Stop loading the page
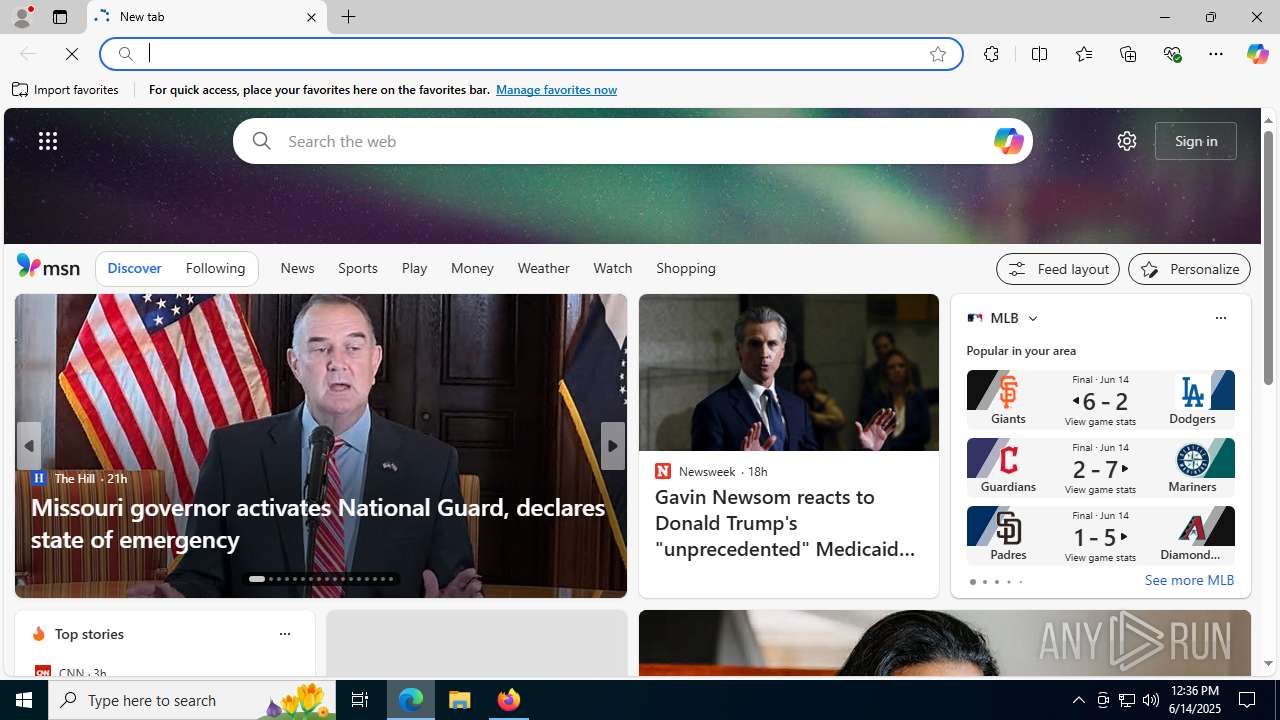 pyautogui.click(x=72, y=54)
